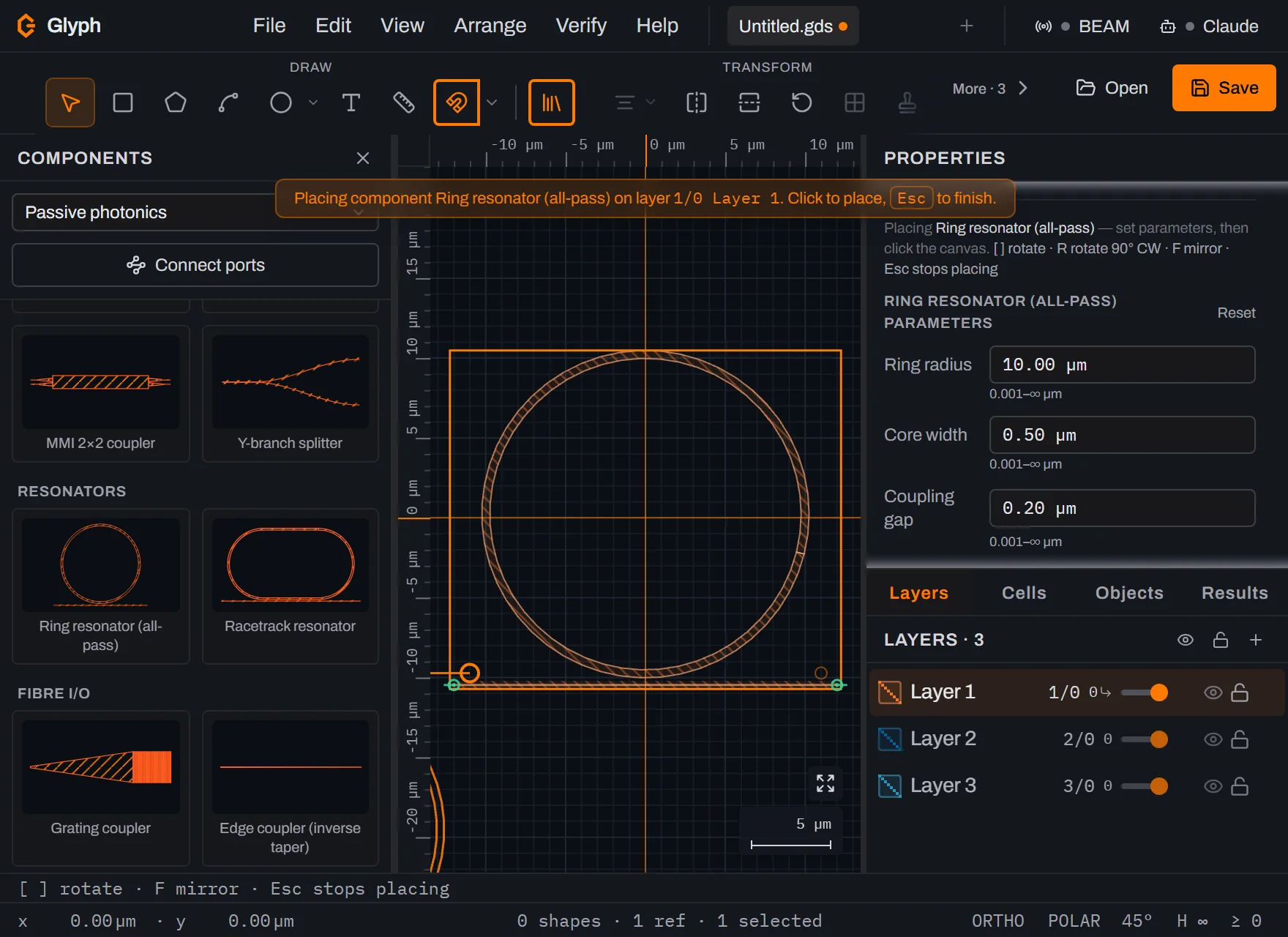The image size is (1288, 937).
Task: Click the Ring radius input field
Action: tap(1122, 365)
